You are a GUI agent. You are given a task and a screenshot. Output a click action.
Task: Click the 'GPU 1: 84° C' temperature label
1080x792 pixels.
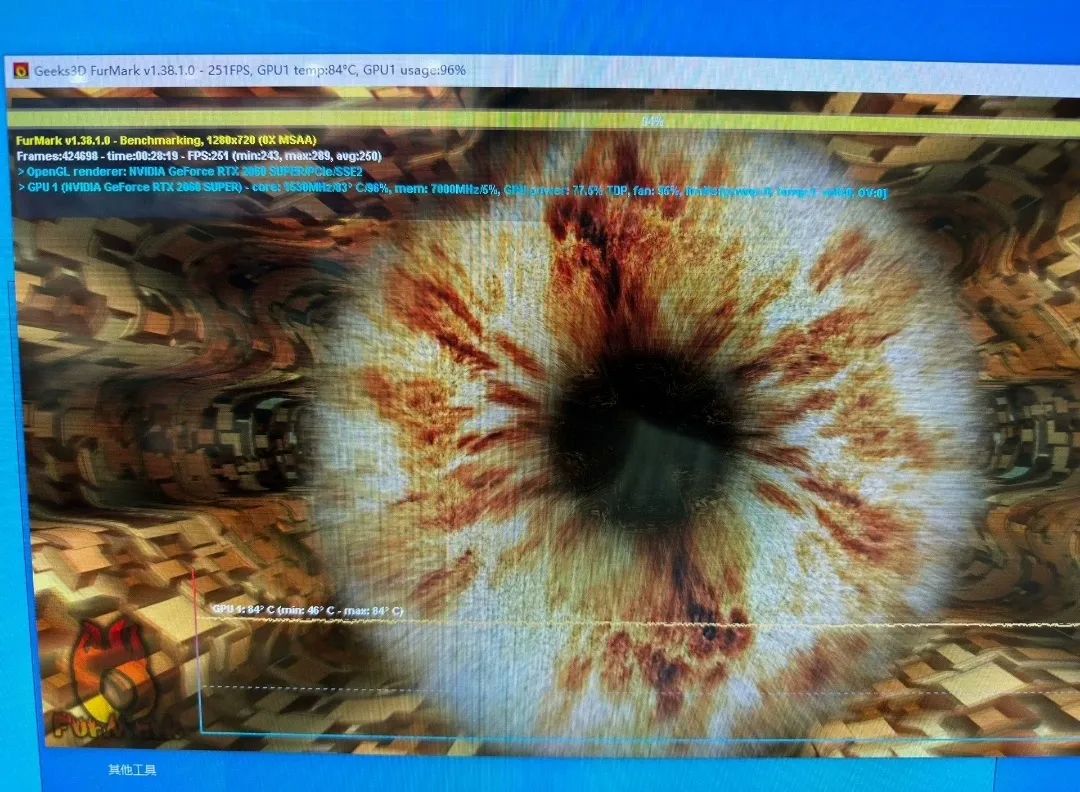point(308,610)
